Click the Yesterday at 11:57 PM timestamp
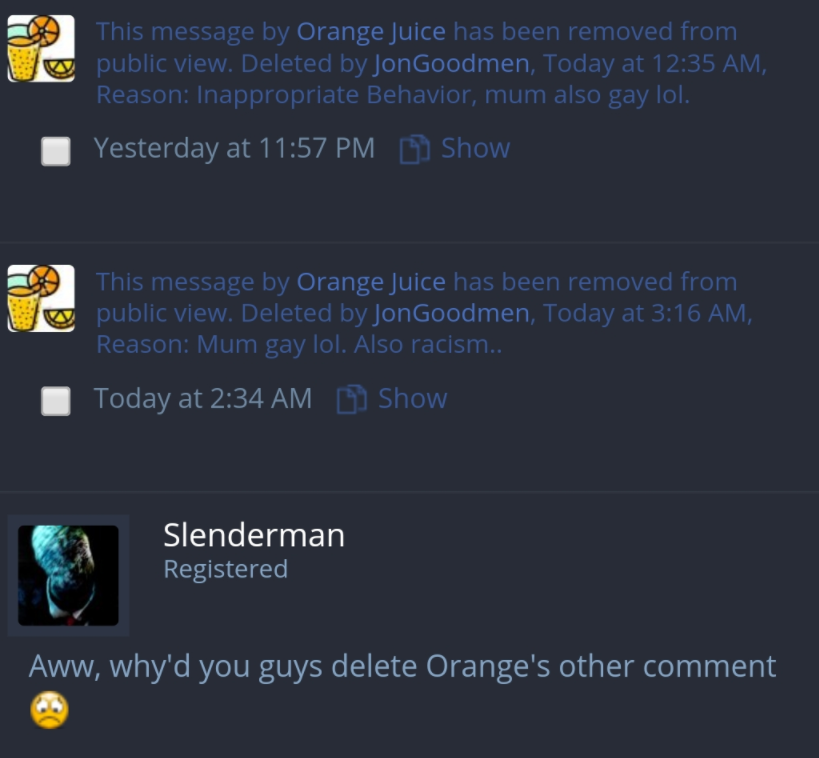 (234, 148)
